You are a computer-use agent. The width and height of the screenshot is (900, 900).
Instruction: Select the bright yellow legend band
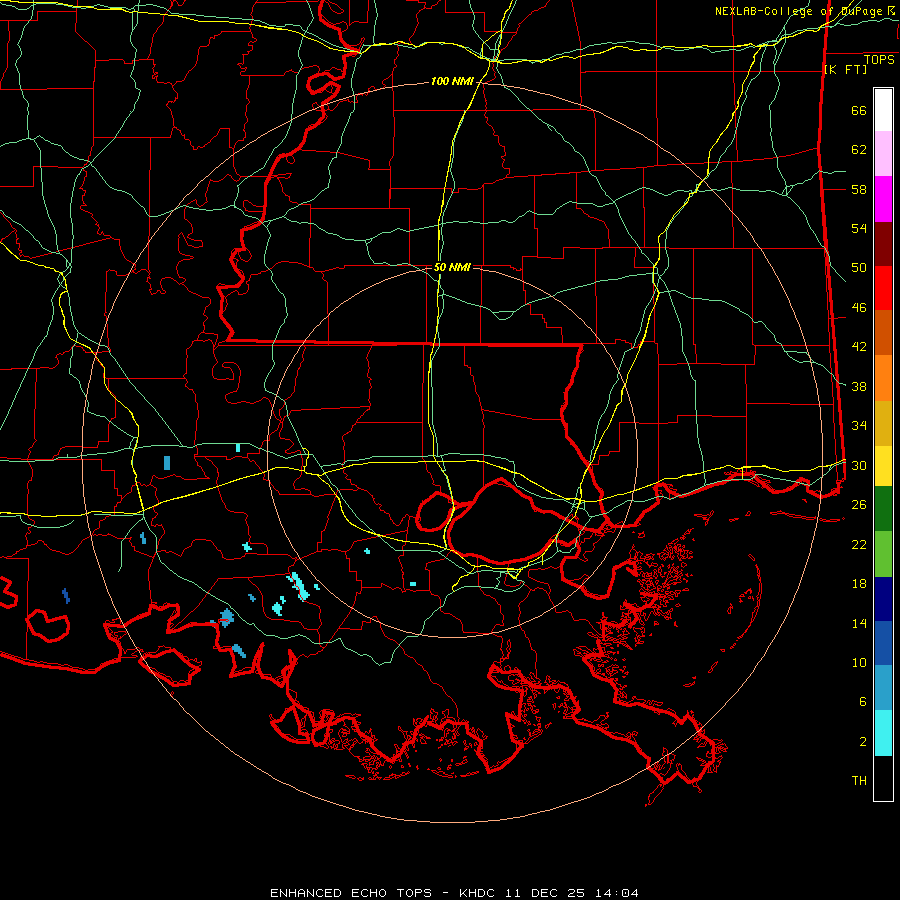click(x=883, y=466)
